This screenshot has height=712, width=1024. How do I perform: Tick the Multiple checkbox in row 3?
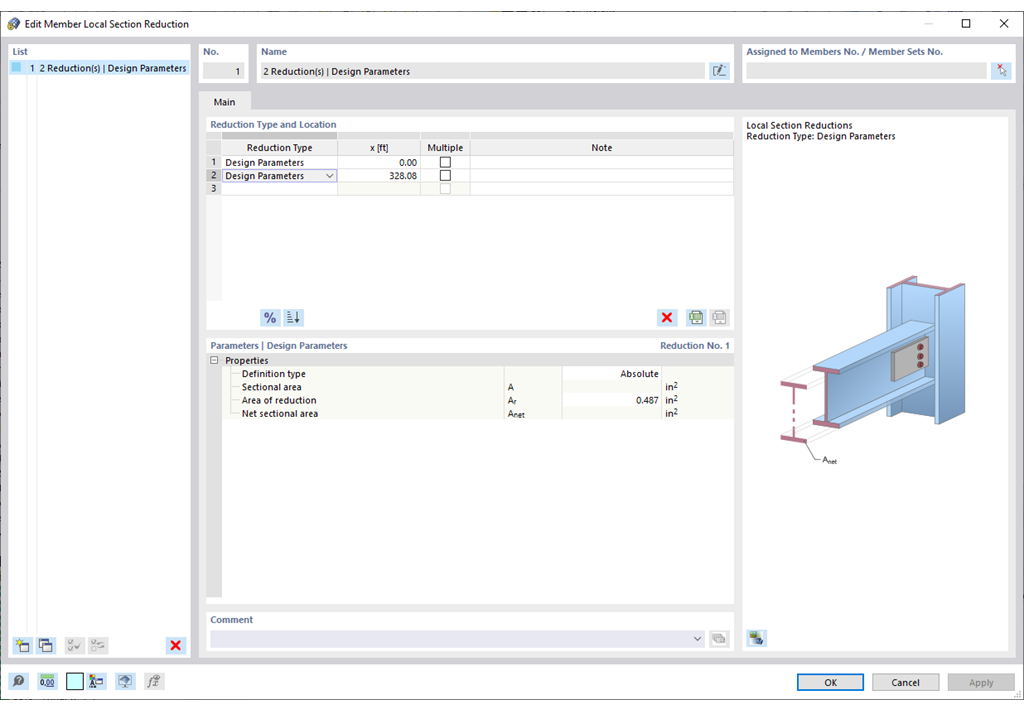click(444, 187)
